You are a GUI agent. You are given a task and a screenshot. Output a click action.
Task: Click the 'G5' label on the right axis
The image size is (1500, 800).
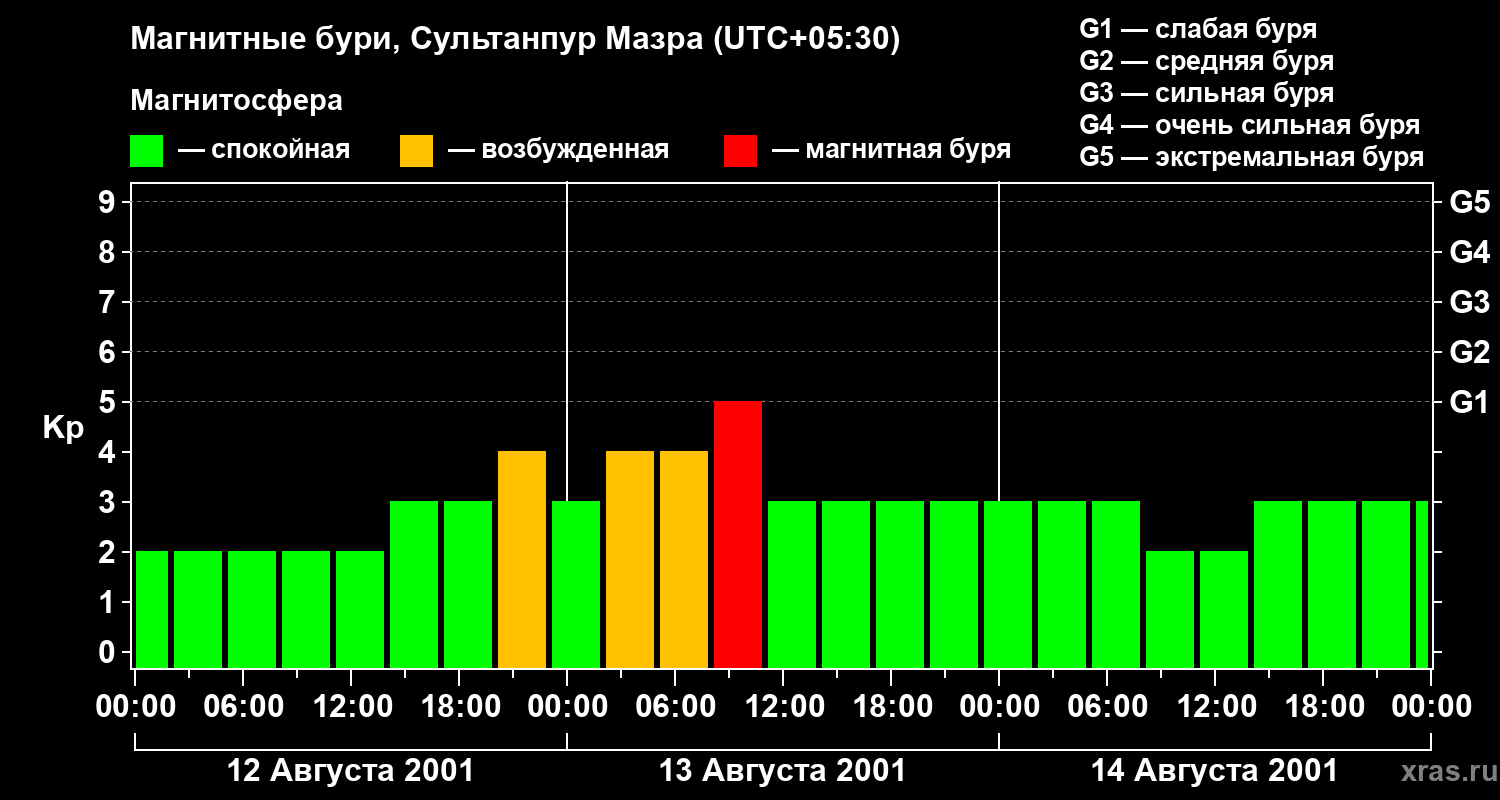pos(1469,202)
